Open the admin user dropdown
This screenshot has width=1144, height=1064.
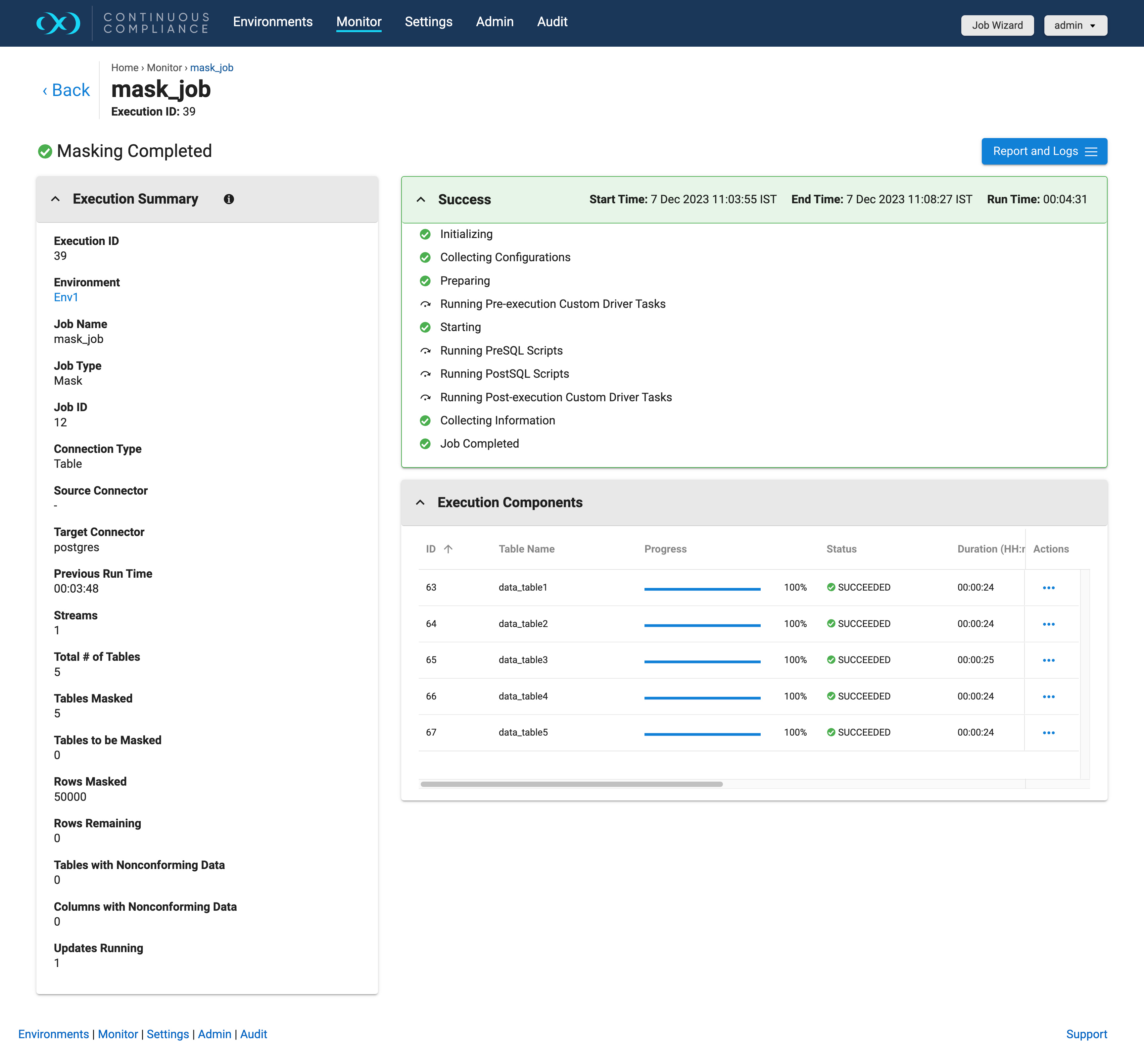click(x=1074, y=25)
